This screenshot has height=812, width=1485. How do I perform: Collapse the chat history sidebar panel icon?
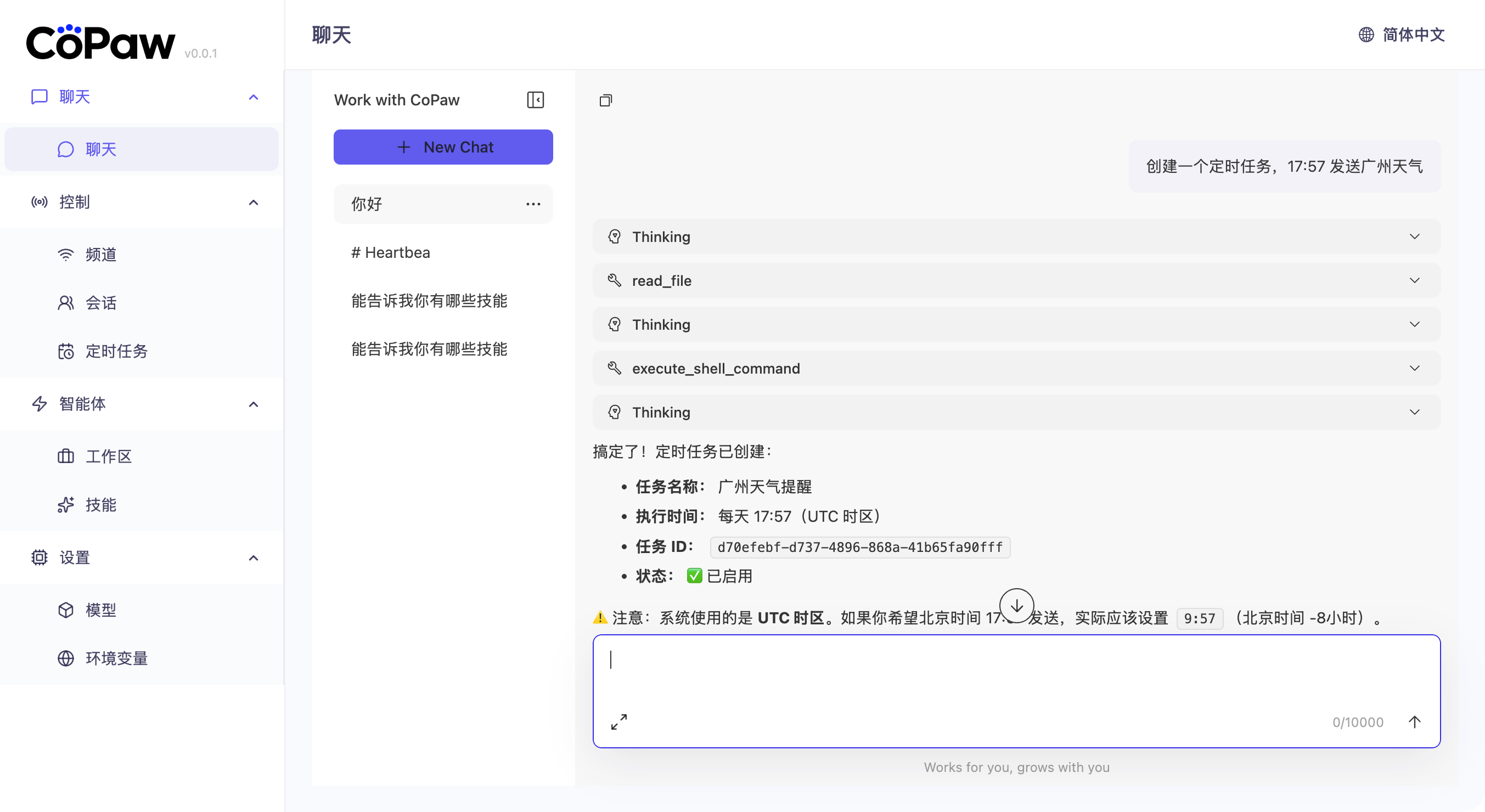tap(535, 100)
